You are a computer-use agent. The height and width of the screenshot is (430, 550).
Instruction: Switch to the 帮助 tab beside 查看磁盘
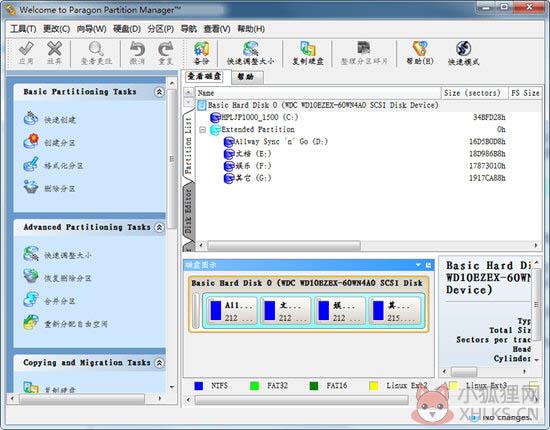point(246,77)
